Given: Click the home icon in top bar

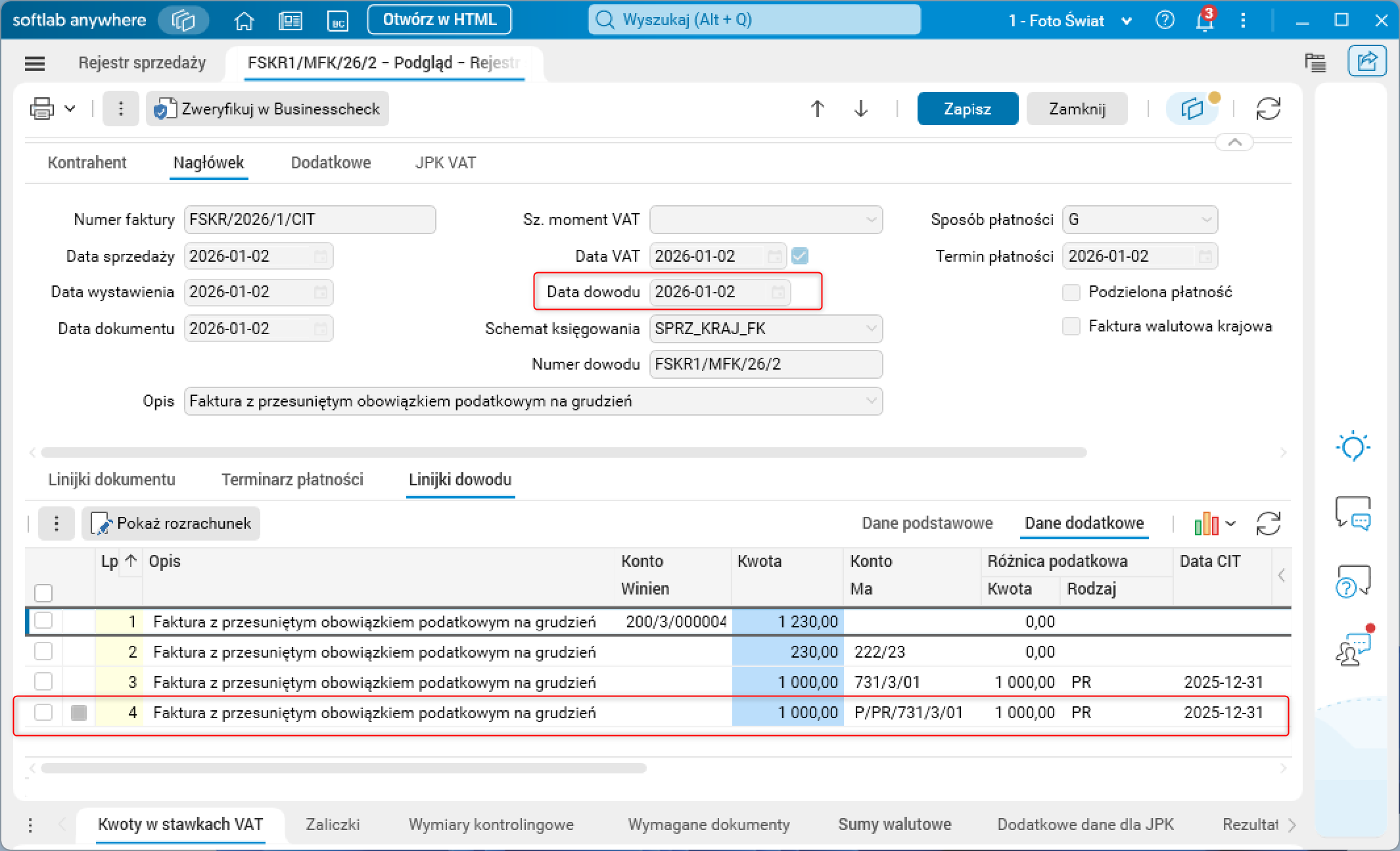Looking at the screenshot, I should pyautogui.click(x=244, y=20).
